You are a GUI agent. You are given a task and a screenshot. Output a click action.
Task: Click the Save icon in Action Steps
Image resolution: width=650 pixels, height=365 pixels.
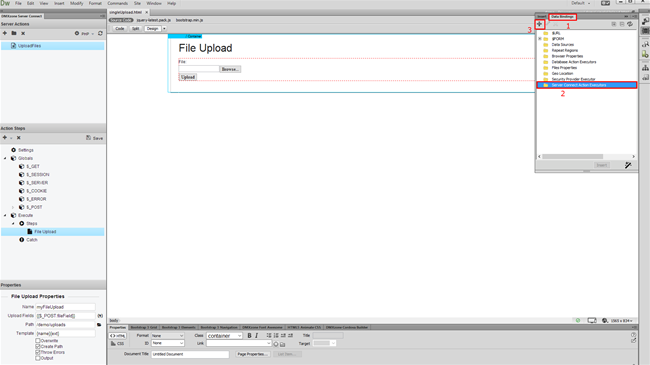pyautogui.click(x=95, y=138)
